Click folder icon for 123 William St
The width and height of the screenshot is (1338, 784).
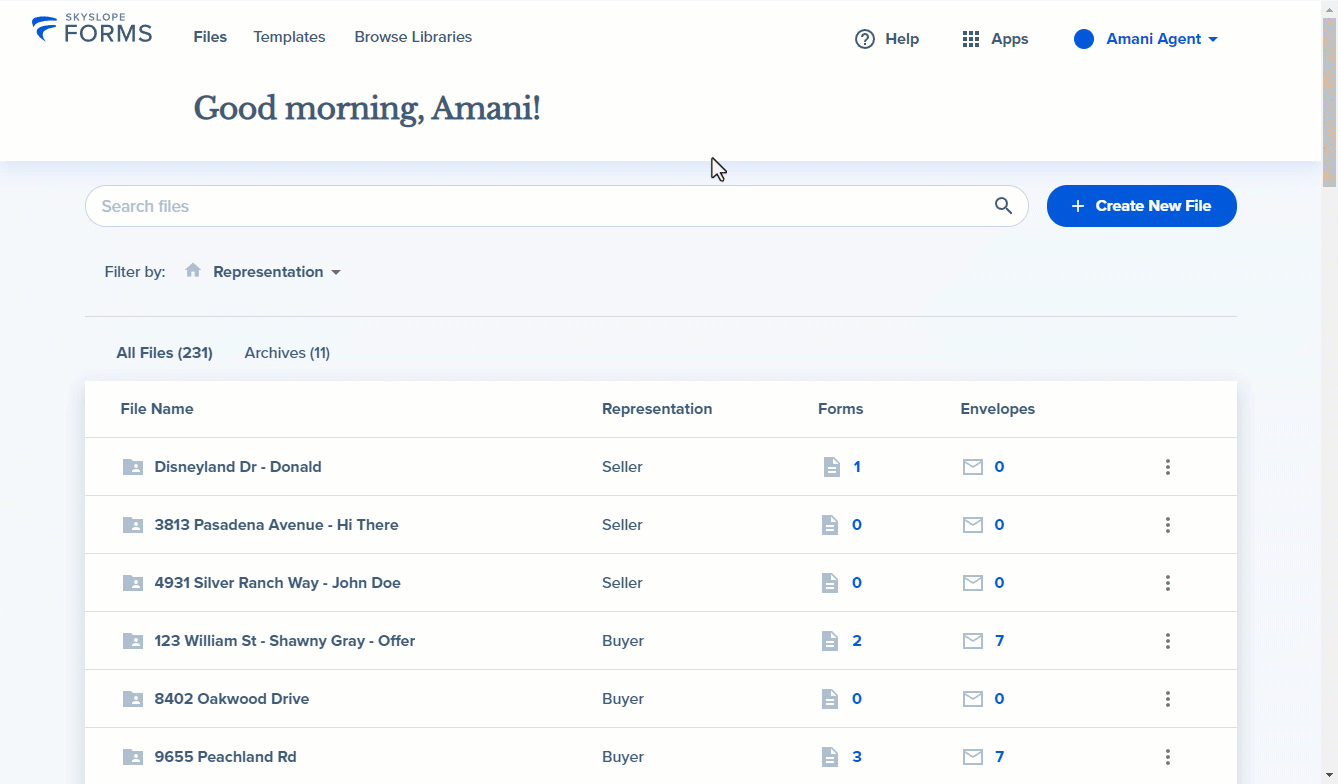click(x=133, y=641)
